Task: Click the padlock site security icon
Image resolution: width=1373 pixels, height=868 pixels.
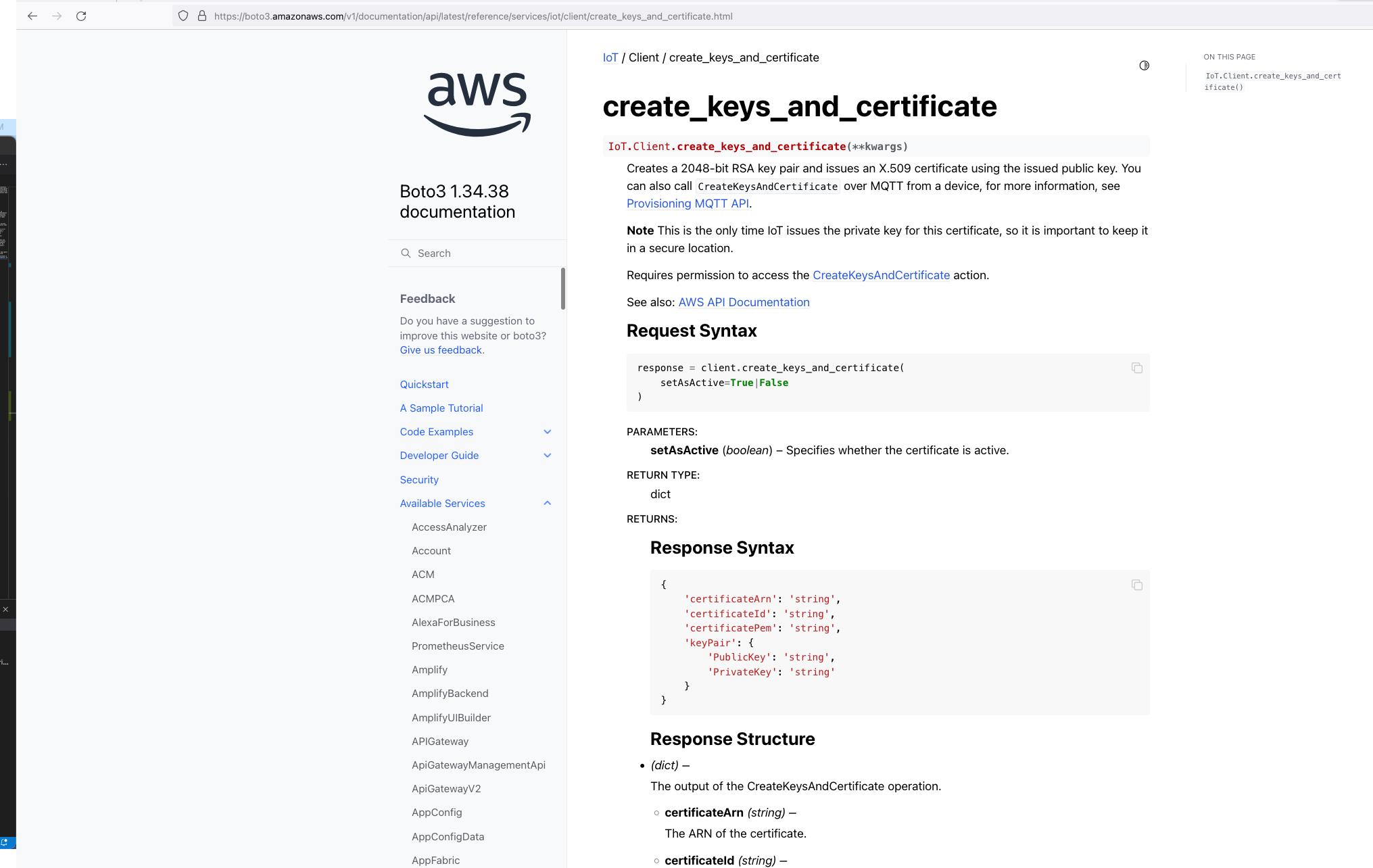Action: coord(201,16)
